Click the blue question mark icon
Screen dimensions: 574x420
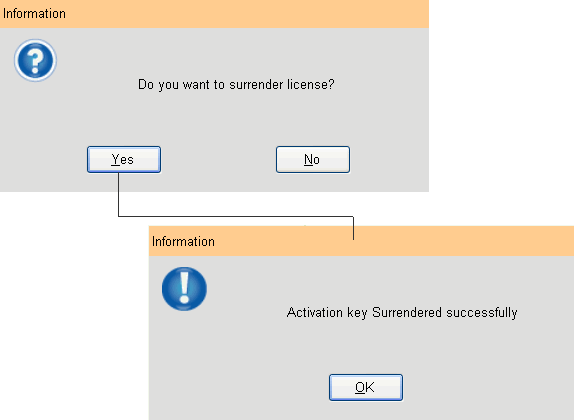pyautogui.click(x=36, y=60)
